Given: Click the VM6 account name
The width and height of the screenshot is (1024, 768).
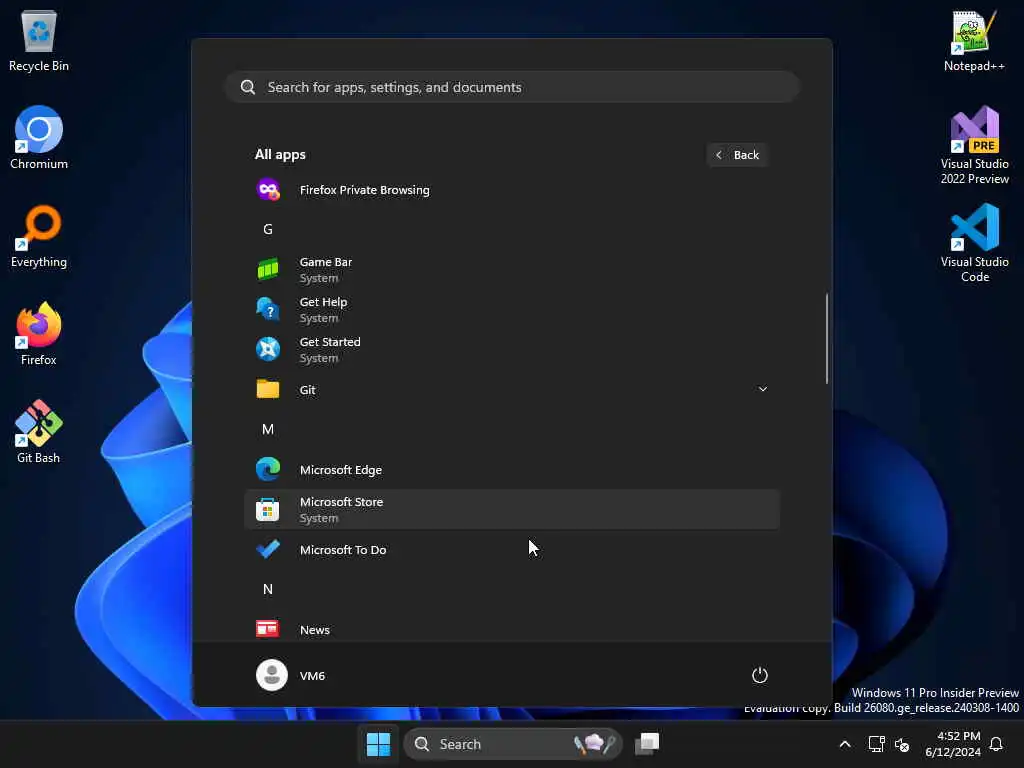Looking at the screenshot, I should 312,676.
